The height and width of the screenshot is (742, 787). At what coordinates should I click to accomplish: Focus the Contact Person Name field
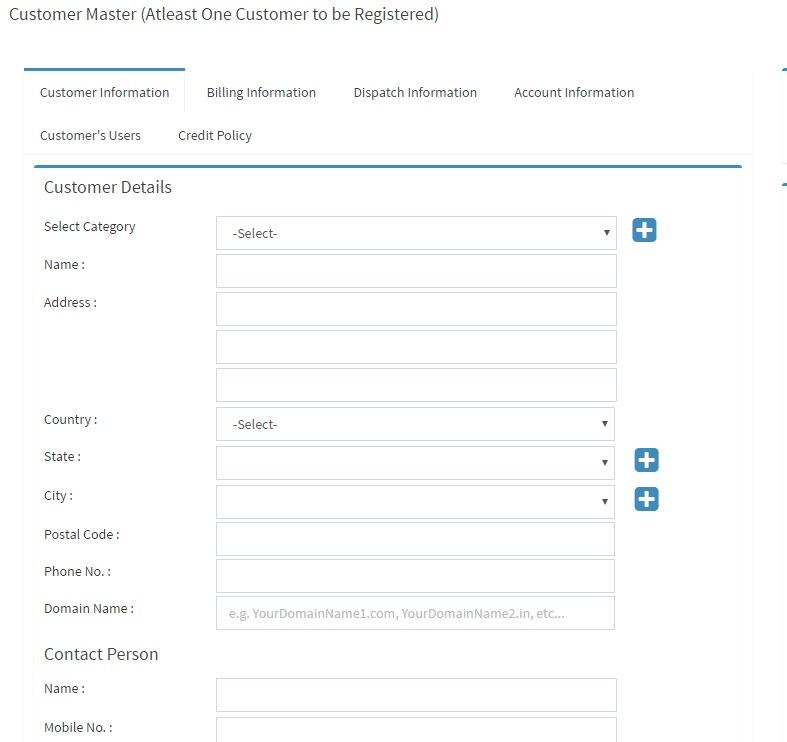(x=416, y=695)
